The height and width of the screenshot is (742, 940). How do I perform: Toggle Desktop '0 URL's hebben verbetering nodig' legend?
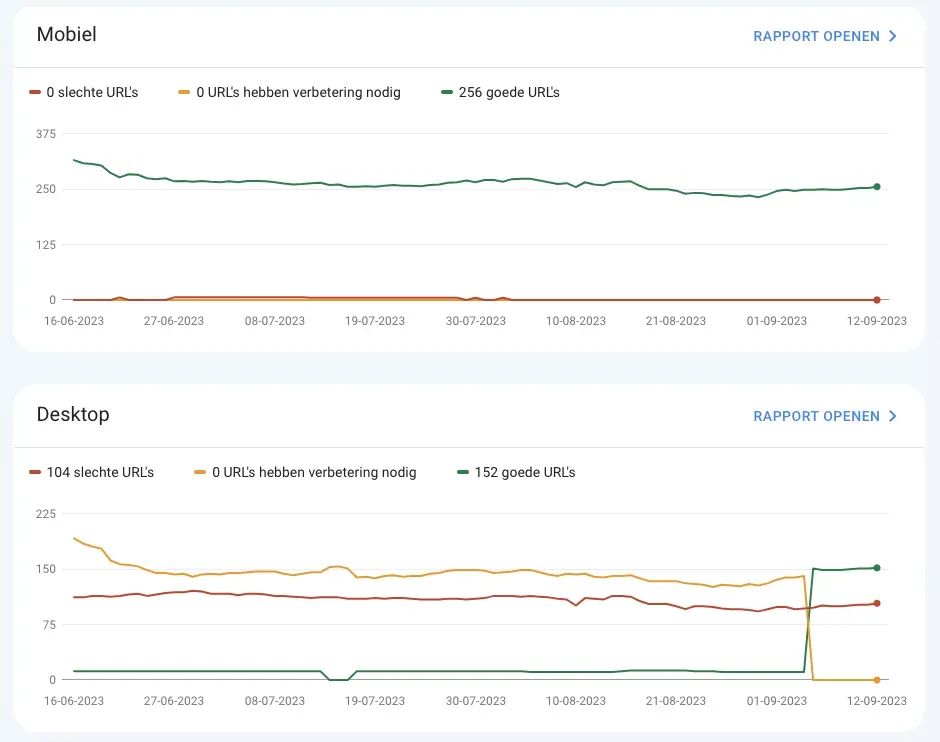tap(306, 472)
